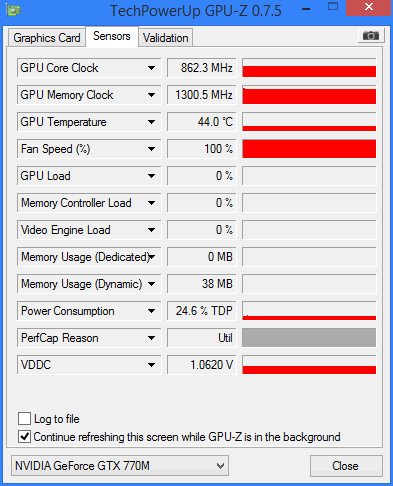Uncheck Continue refreshing in background option
Screen dimensions: 393x486
[x=25, y=437]
